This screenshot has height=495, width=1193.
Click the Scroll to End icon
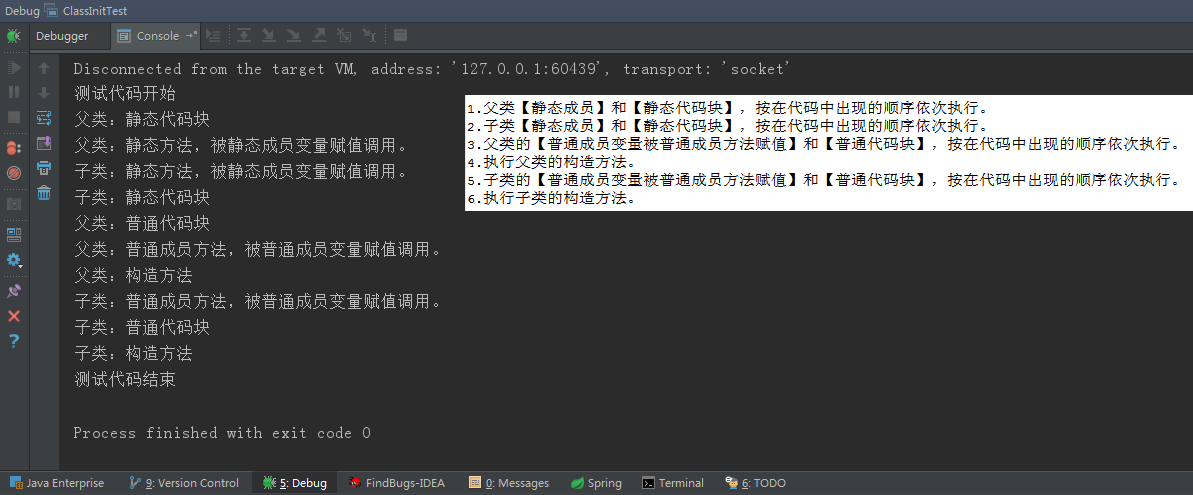coord(44,143)
